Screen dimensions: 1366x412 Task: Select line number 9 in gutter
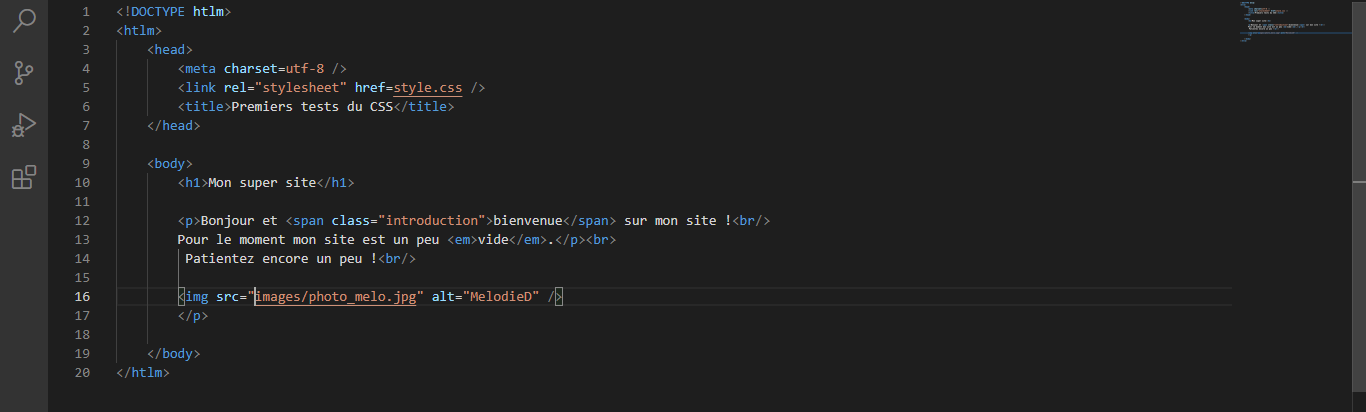(x=86, y=164)
